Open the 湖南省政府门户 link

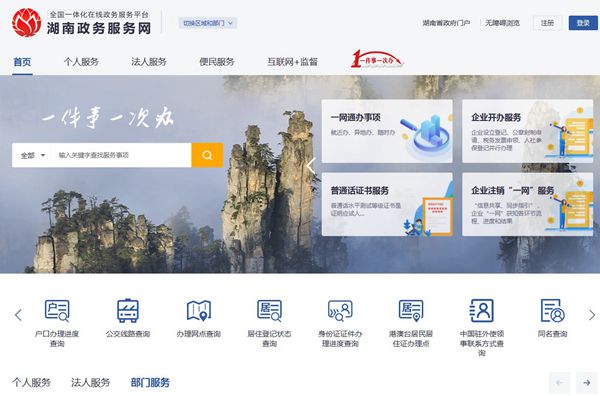tap(446, 23)
